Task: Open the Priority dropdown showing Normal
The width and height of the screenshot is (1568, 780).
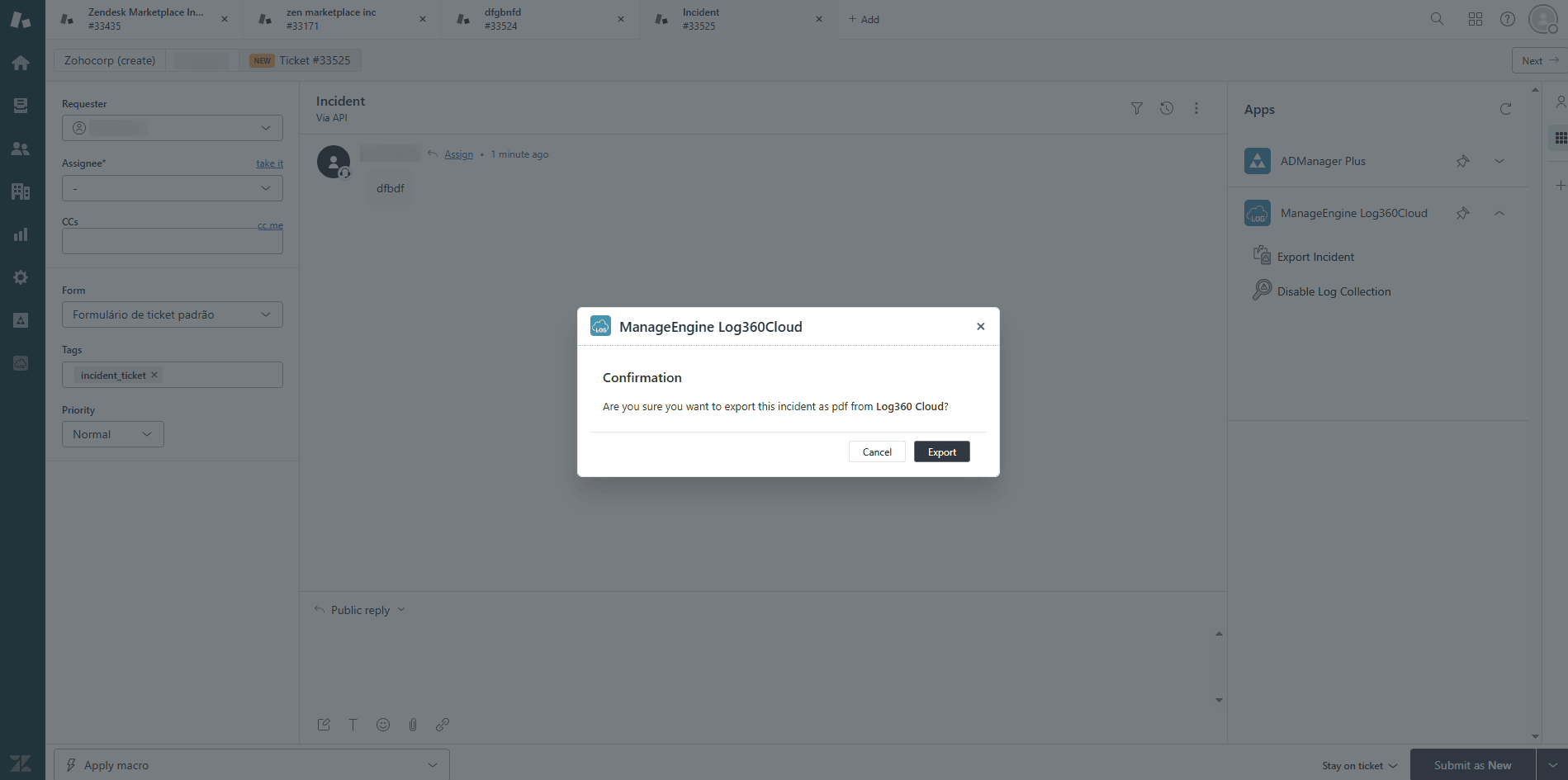Action: [112, 433]
